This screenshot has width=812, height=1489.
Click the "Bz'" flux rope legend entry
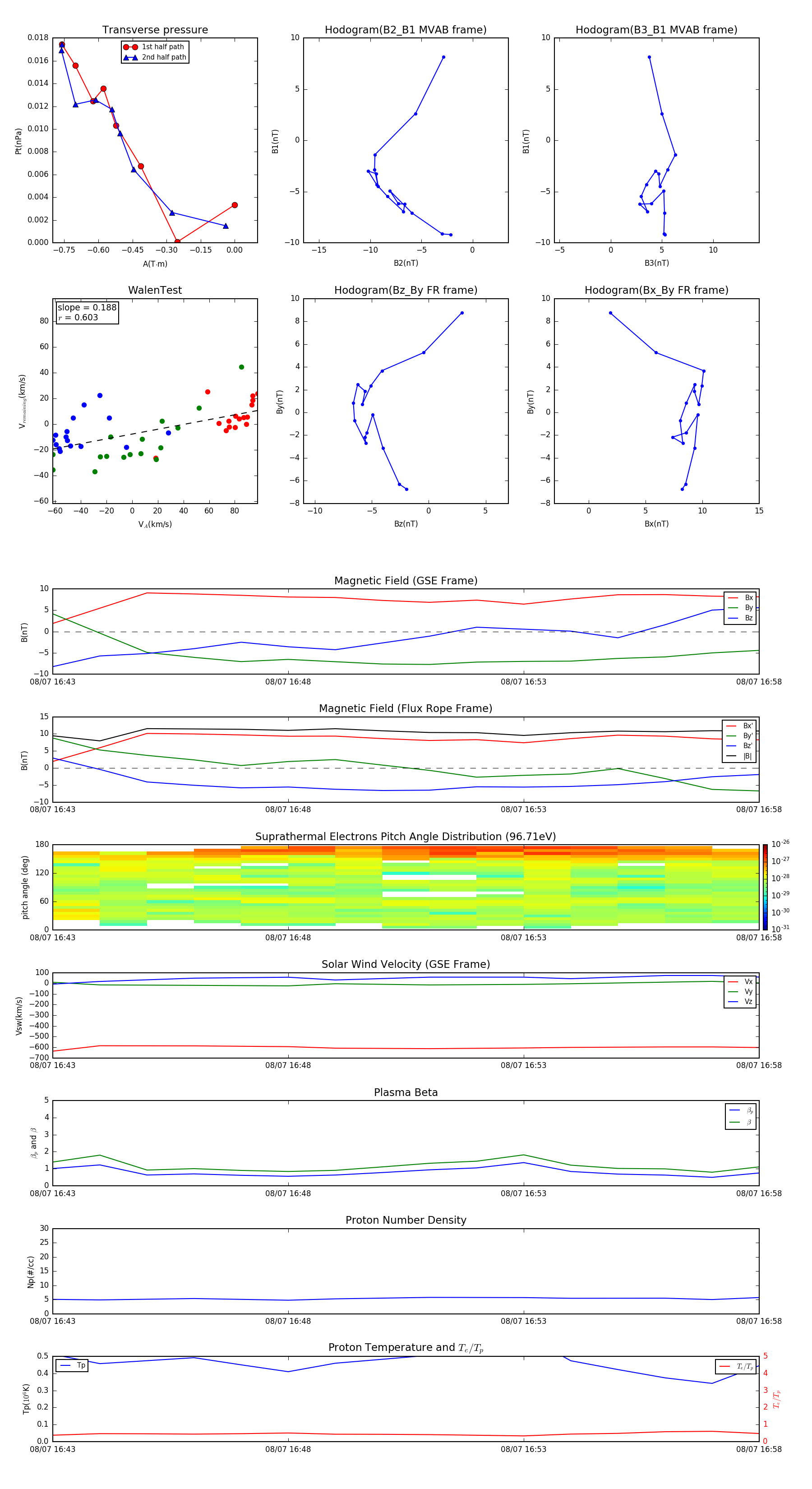740,746
